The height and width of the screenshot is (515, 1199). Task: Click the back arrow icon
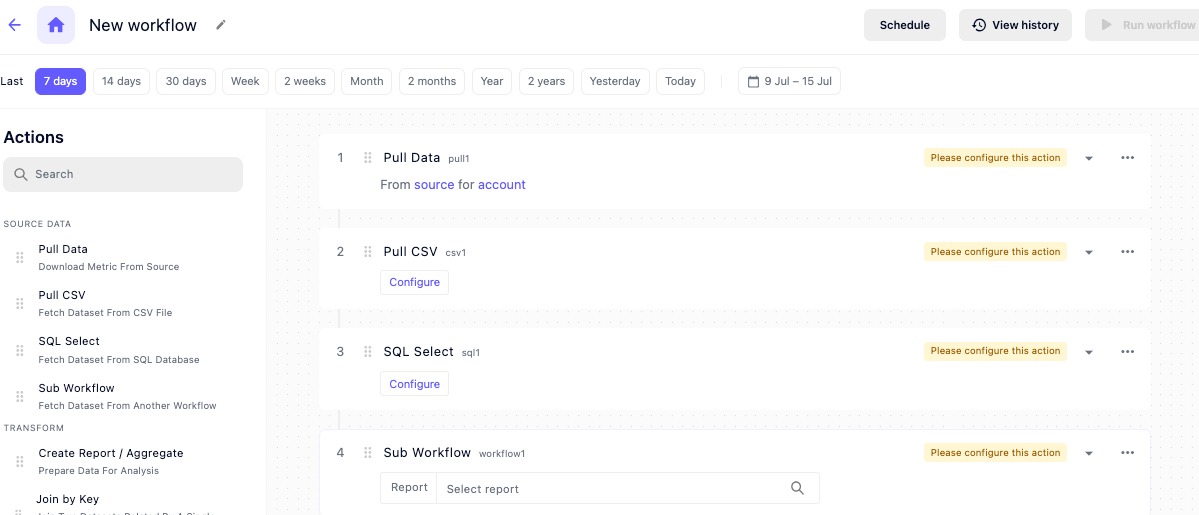click(15, 25)
